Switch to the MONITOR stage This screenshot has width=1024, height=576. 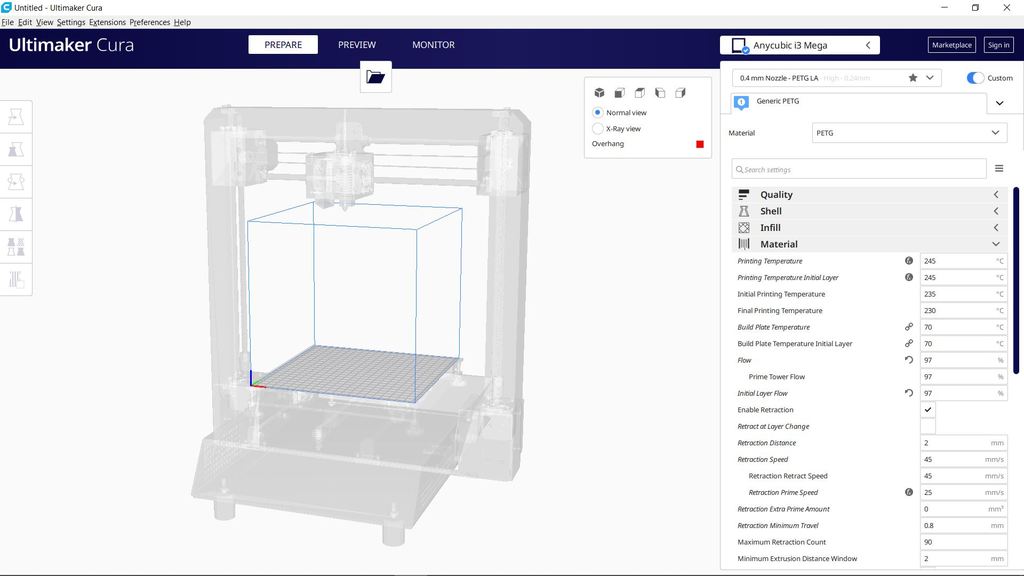pyautogui.click(x=433, y=44)
